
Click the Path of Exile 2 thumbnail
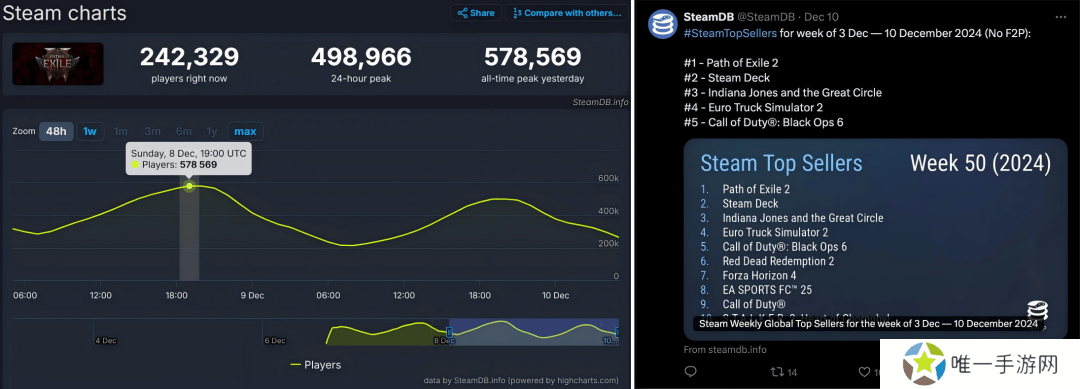coord(58,64)
